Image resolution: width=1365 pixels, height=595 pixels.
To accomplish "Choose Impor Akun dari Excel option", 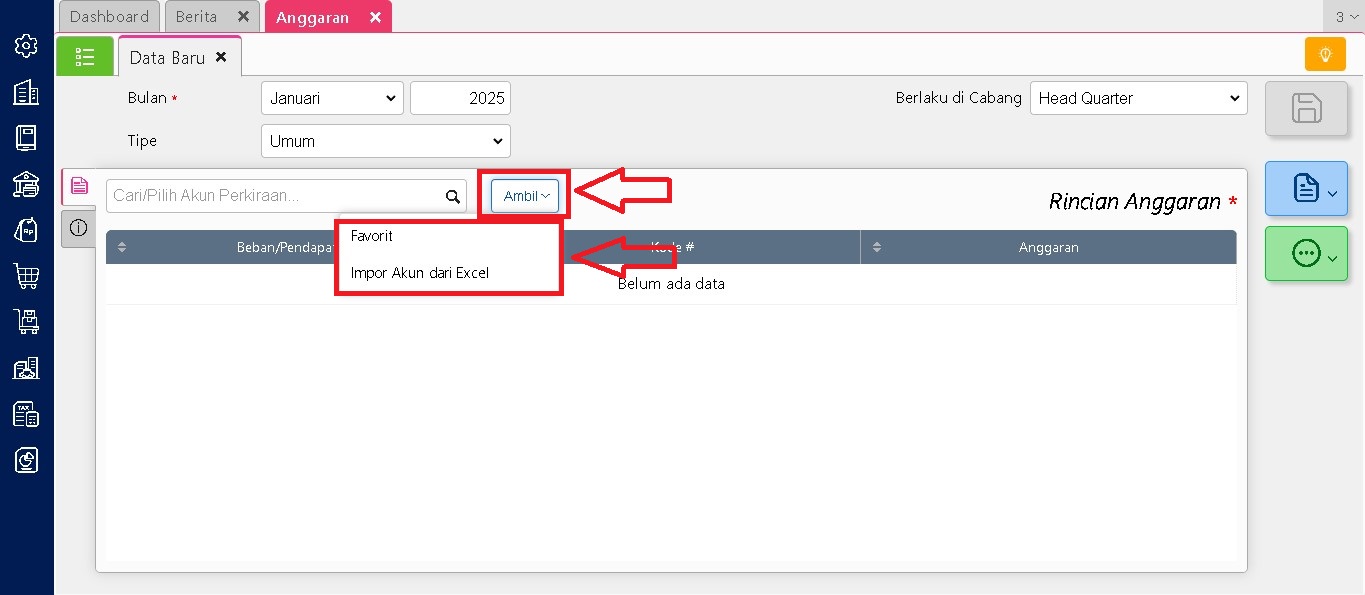I will (419, 272).
